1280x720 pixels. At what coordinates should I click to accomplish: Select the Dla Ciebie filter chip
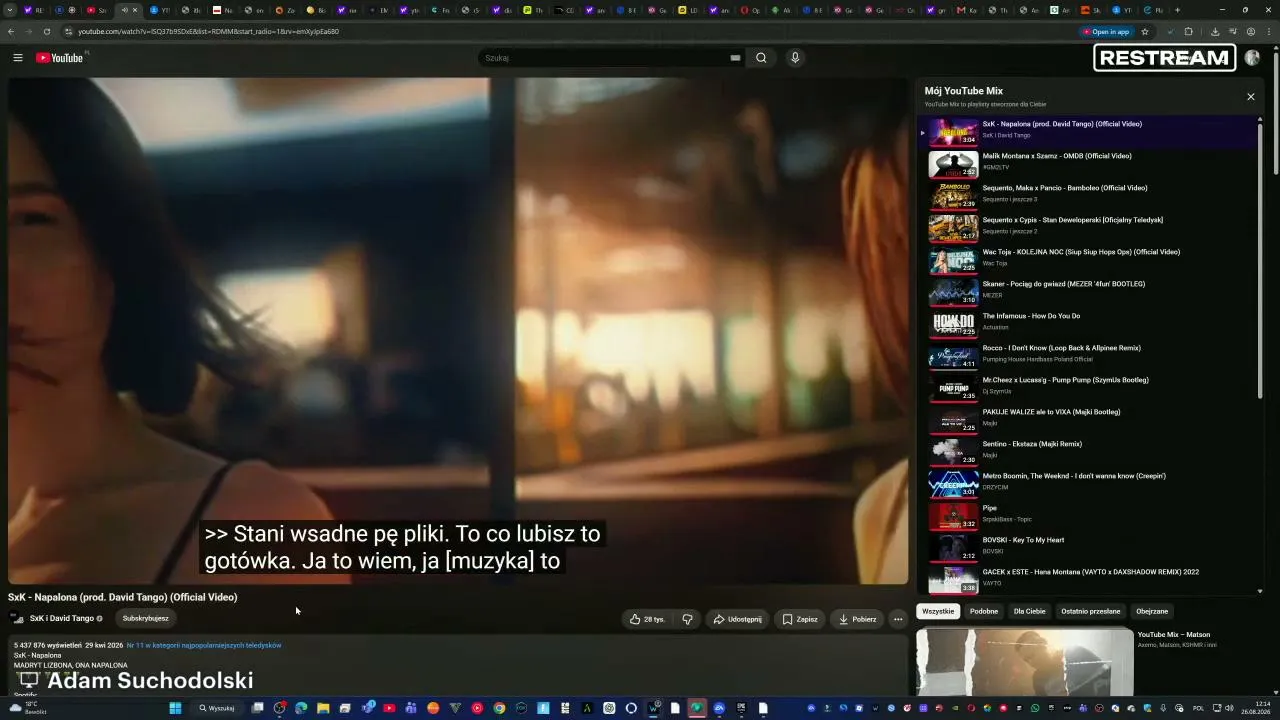pos(1029,611)
